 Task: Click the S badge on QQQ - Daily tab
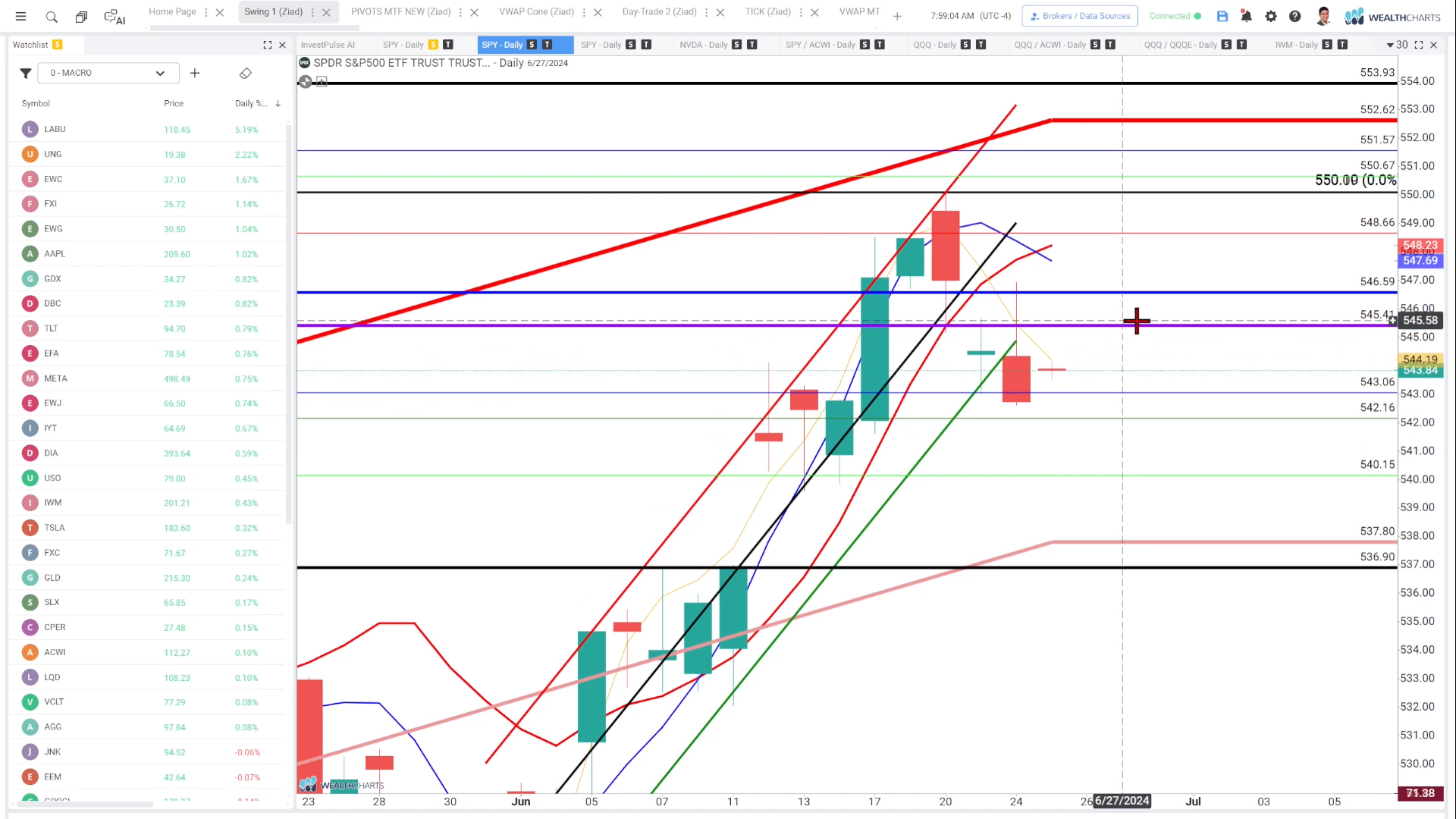pos(965,45)
